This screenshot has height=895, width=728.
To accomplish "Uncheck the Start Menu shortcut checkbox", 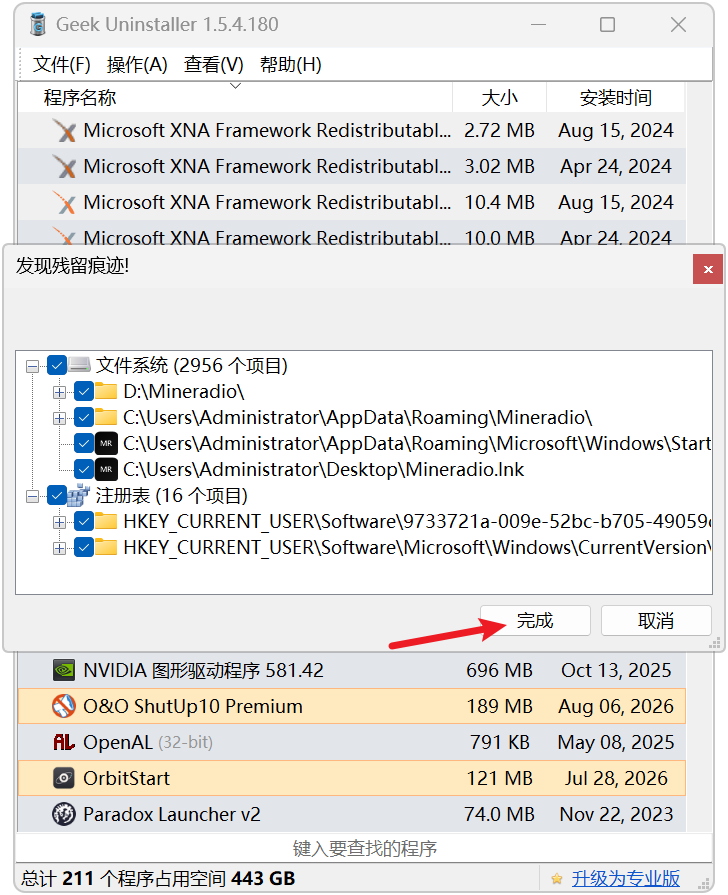I will tap(84, 444).
